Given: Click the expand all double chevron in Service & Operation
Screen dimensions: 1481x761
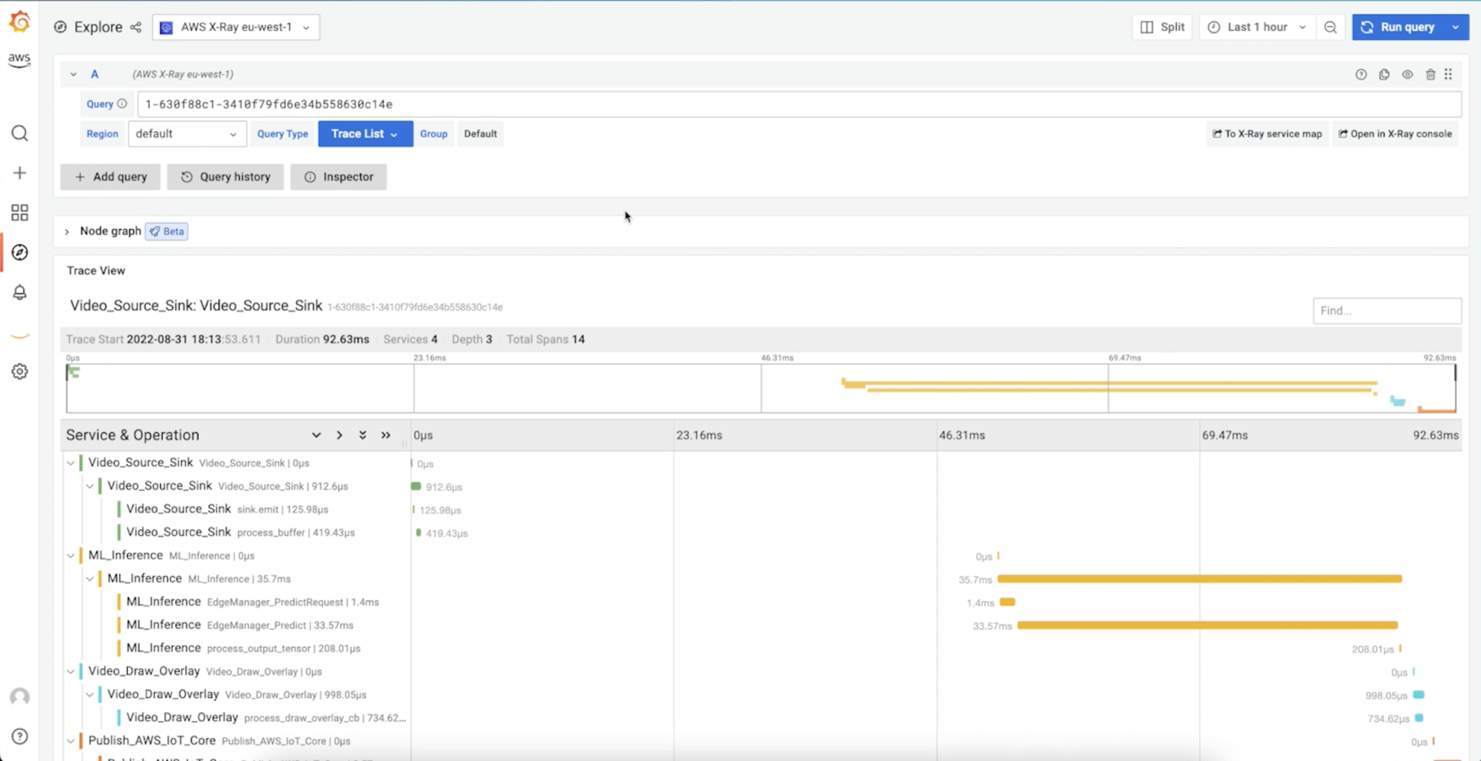Looking at the screenshot, I should click(363, 435).
